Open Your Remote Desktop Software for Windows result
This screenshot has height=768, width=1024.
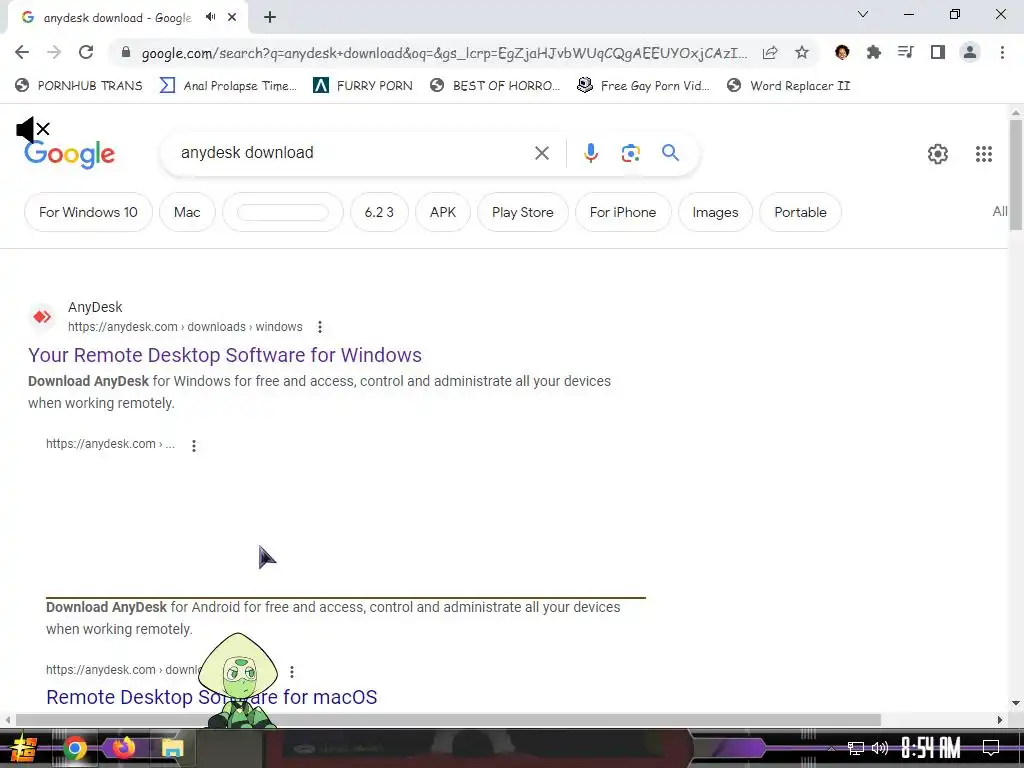pyautogui.click(x=225, y=355)
